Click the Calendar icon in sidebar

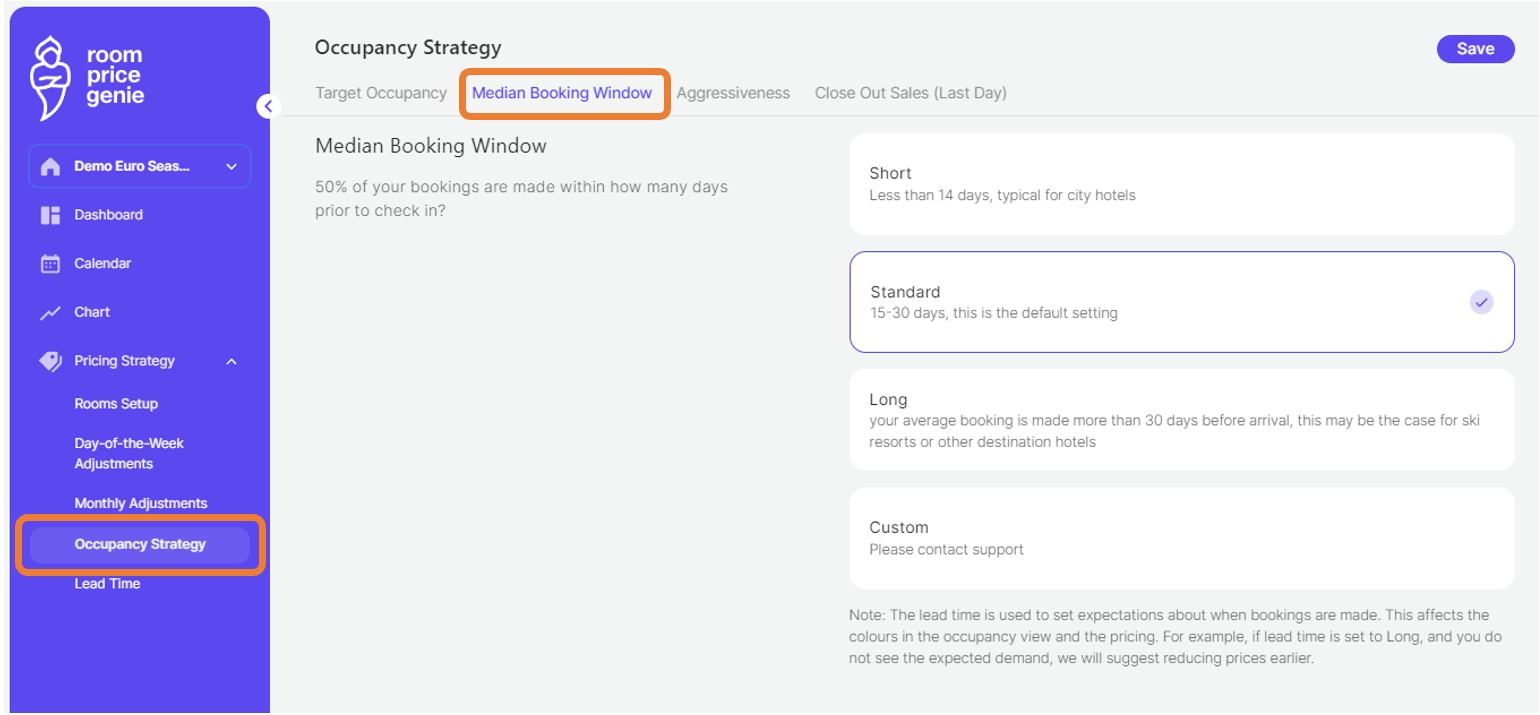tap(50, 264)
